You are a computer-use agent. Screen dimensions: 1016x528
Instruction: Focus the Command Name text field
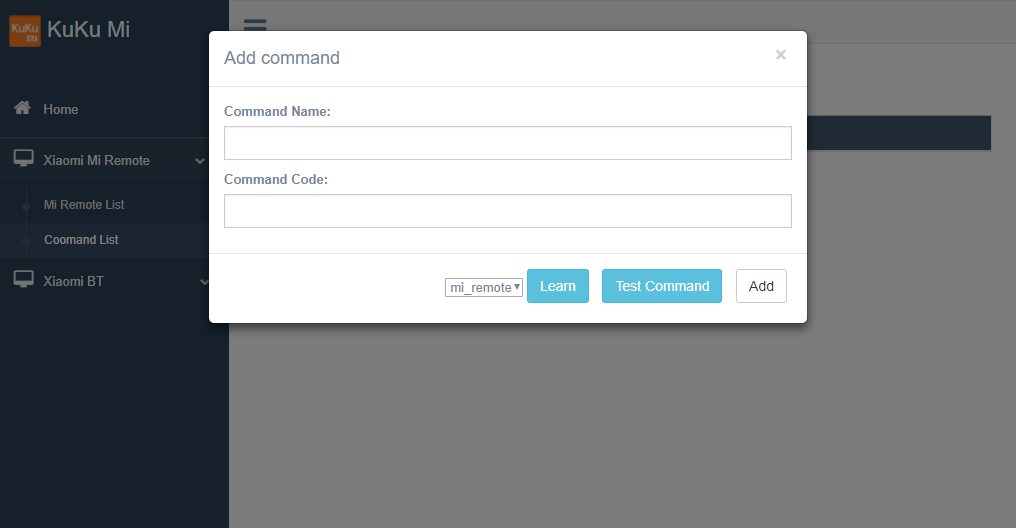tap(507, 143)
